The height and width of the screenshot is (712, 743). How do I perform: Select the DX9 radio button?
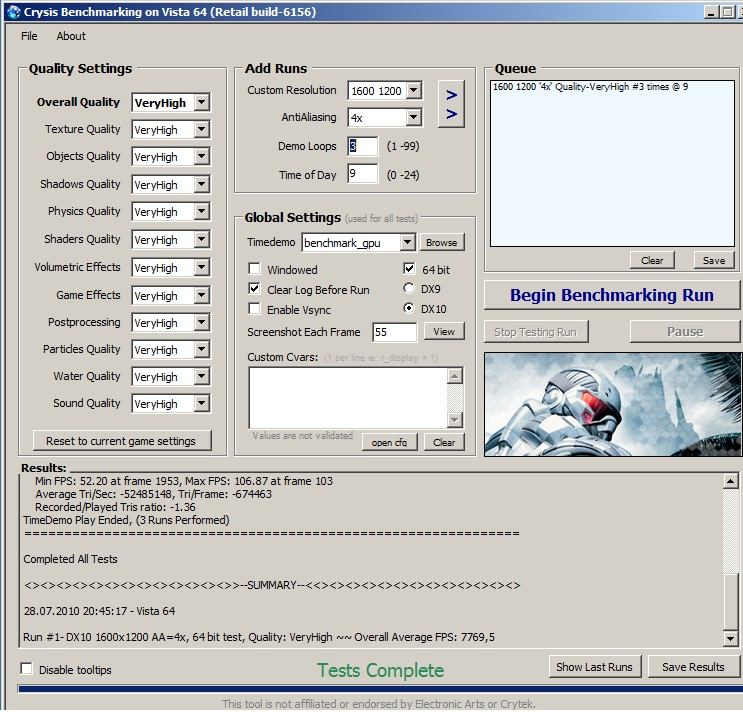409,288
